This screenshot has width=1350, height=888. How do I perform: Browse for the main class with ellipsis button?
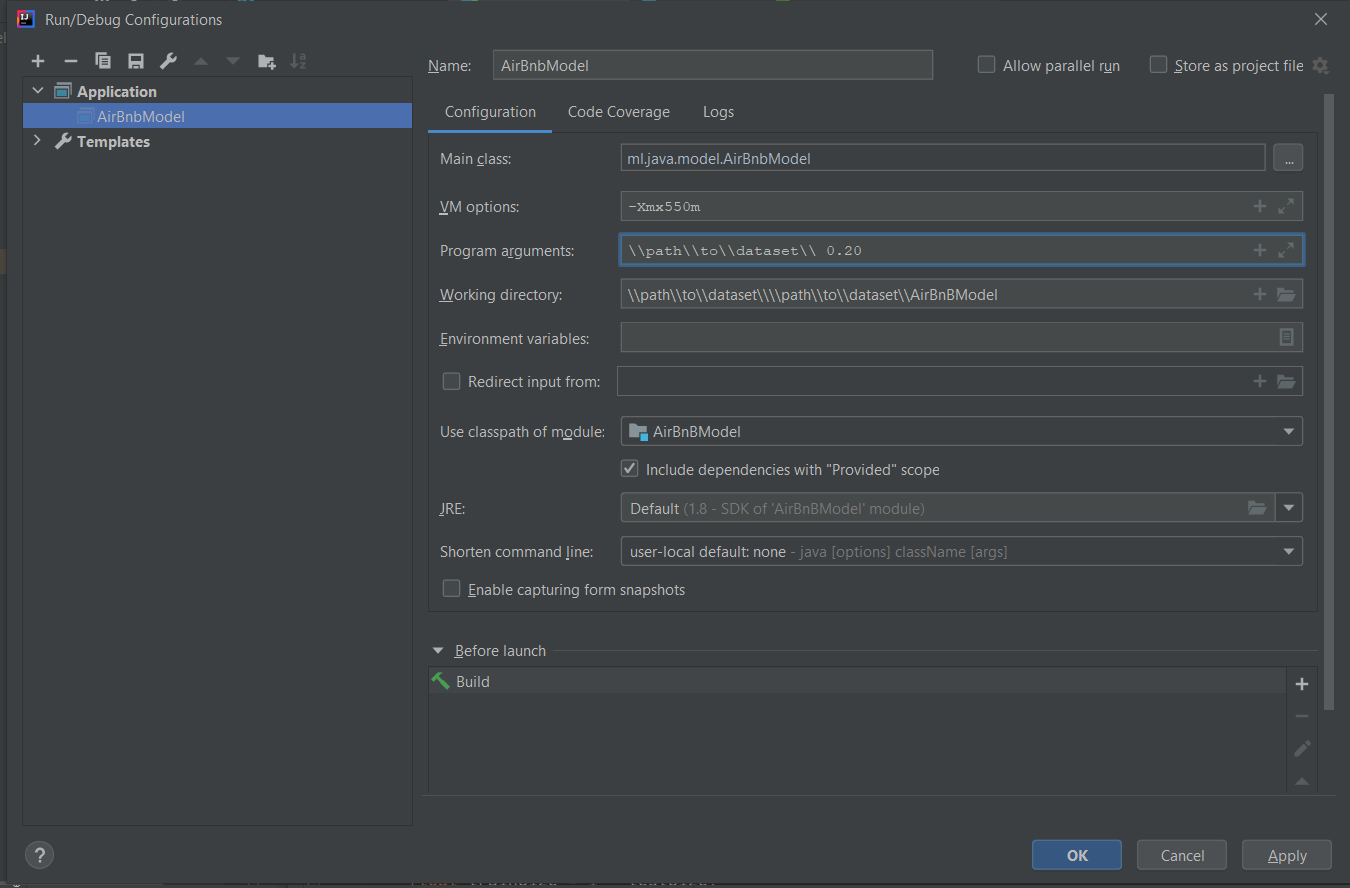click(1288, 158)
